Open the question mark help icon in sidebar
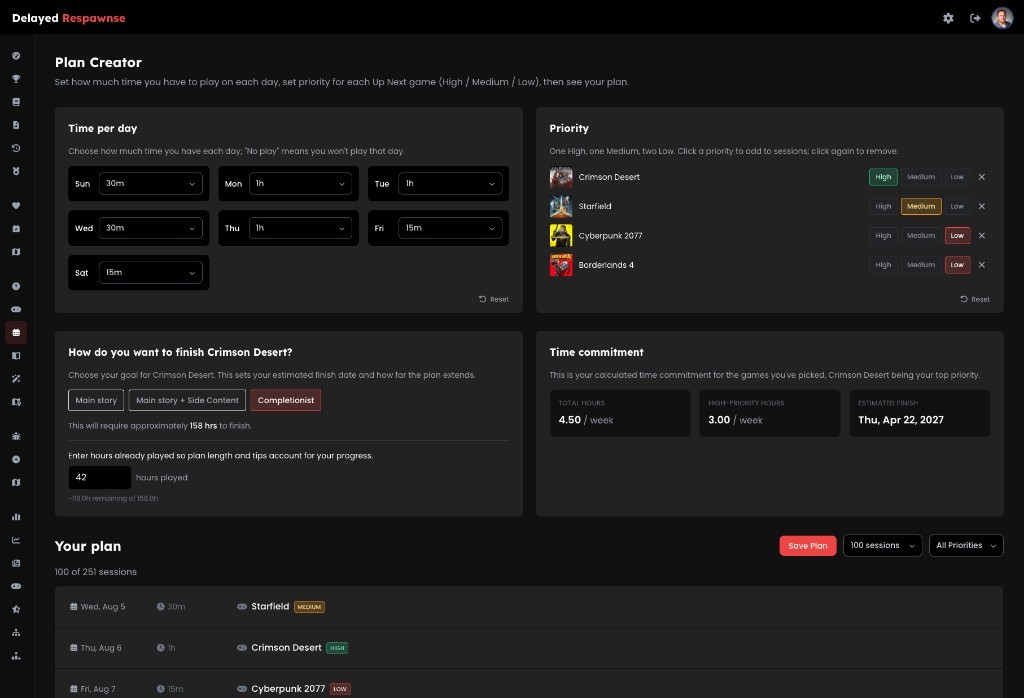 pyautogui.click(x=16, y=286)
